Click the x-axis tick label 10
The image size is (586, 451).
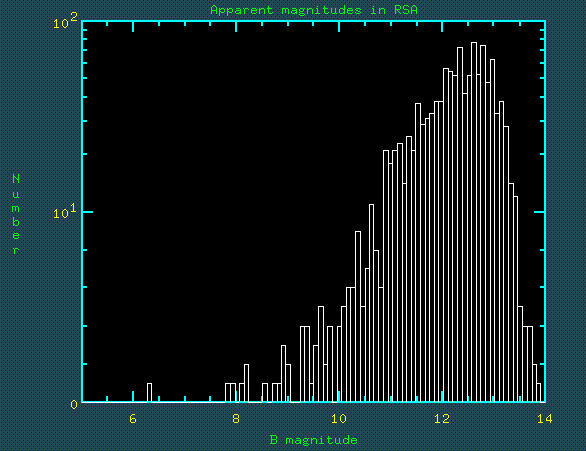[x=339, y=419]
